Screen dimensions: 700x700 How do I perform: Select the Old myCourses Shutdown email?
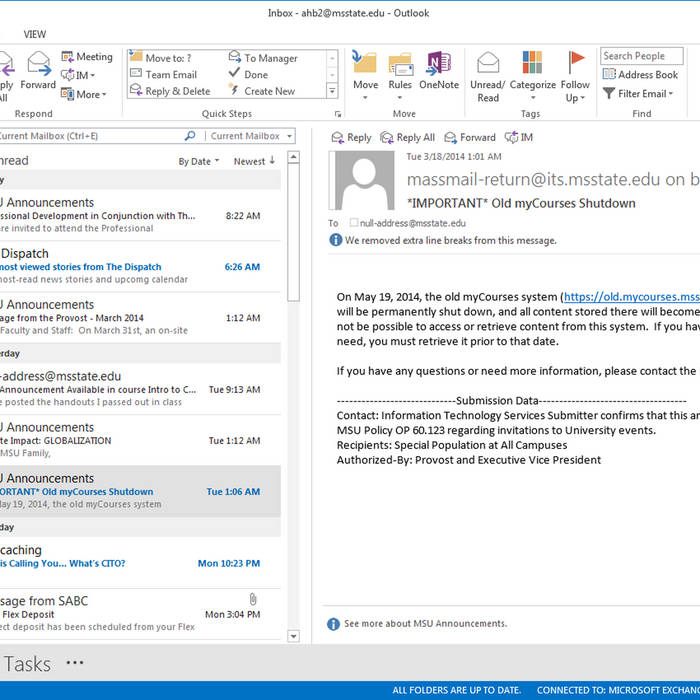point(140,491)
